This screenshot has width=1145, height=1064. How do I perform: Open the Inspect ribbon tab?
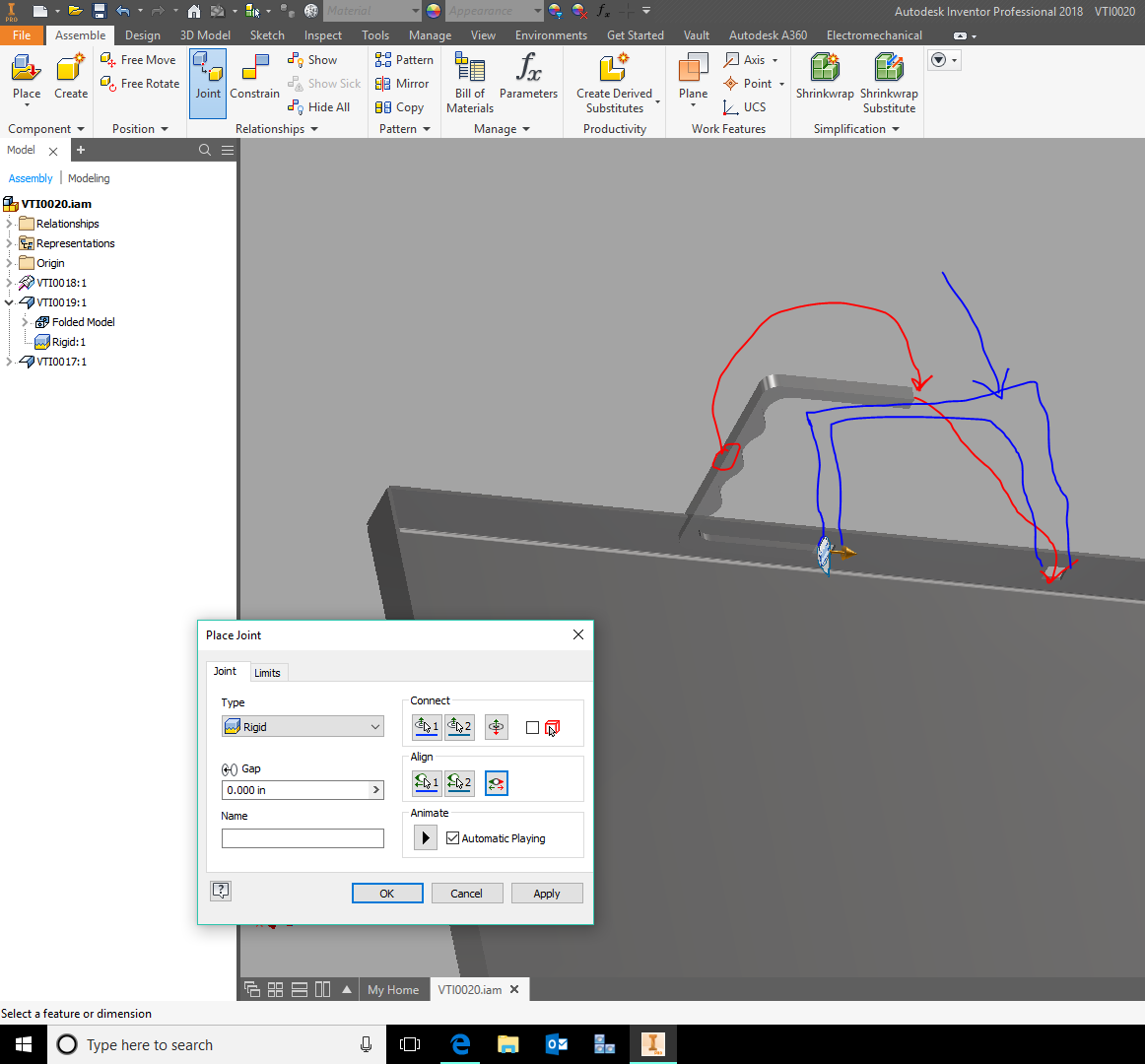pos(322,34)
